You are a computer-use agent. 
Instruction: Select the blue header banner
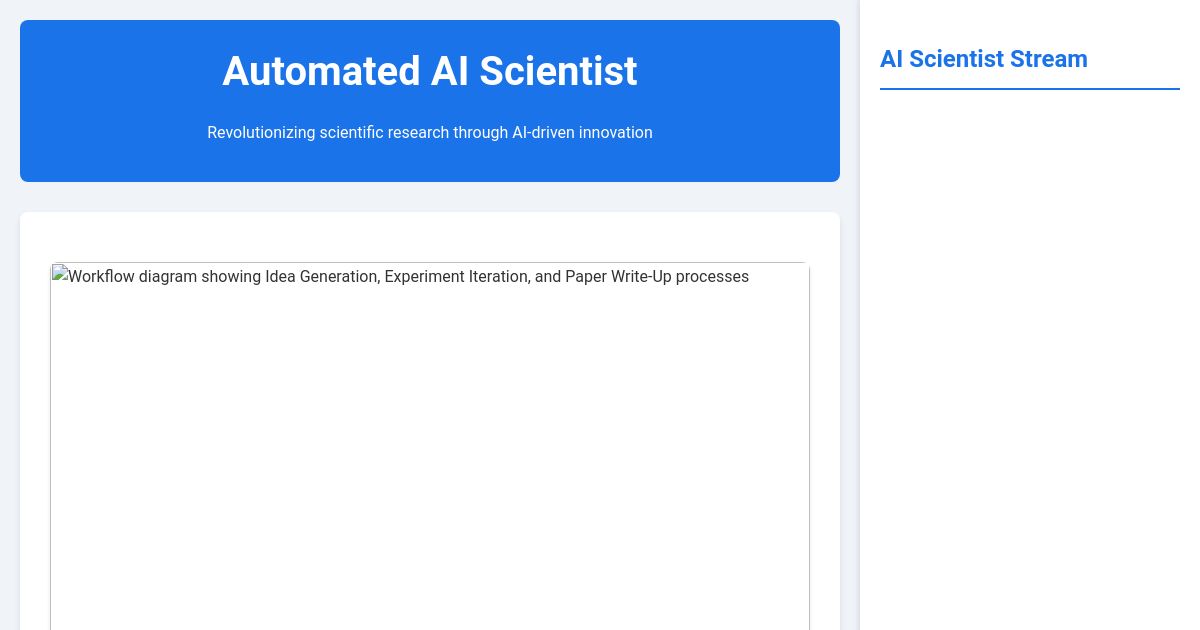point(430,100)
